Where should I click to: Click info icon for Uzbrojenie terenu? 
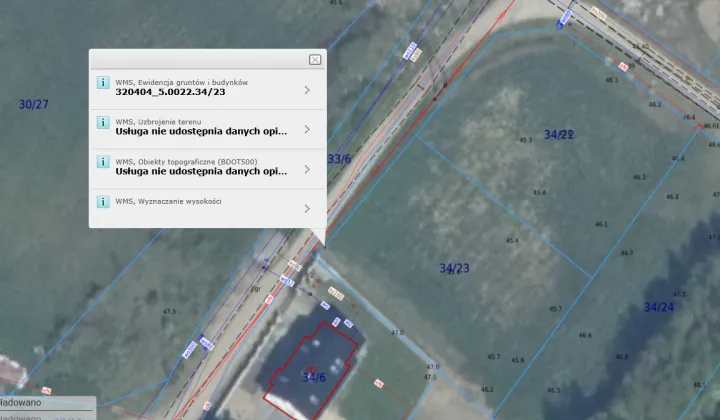point(103,123)
